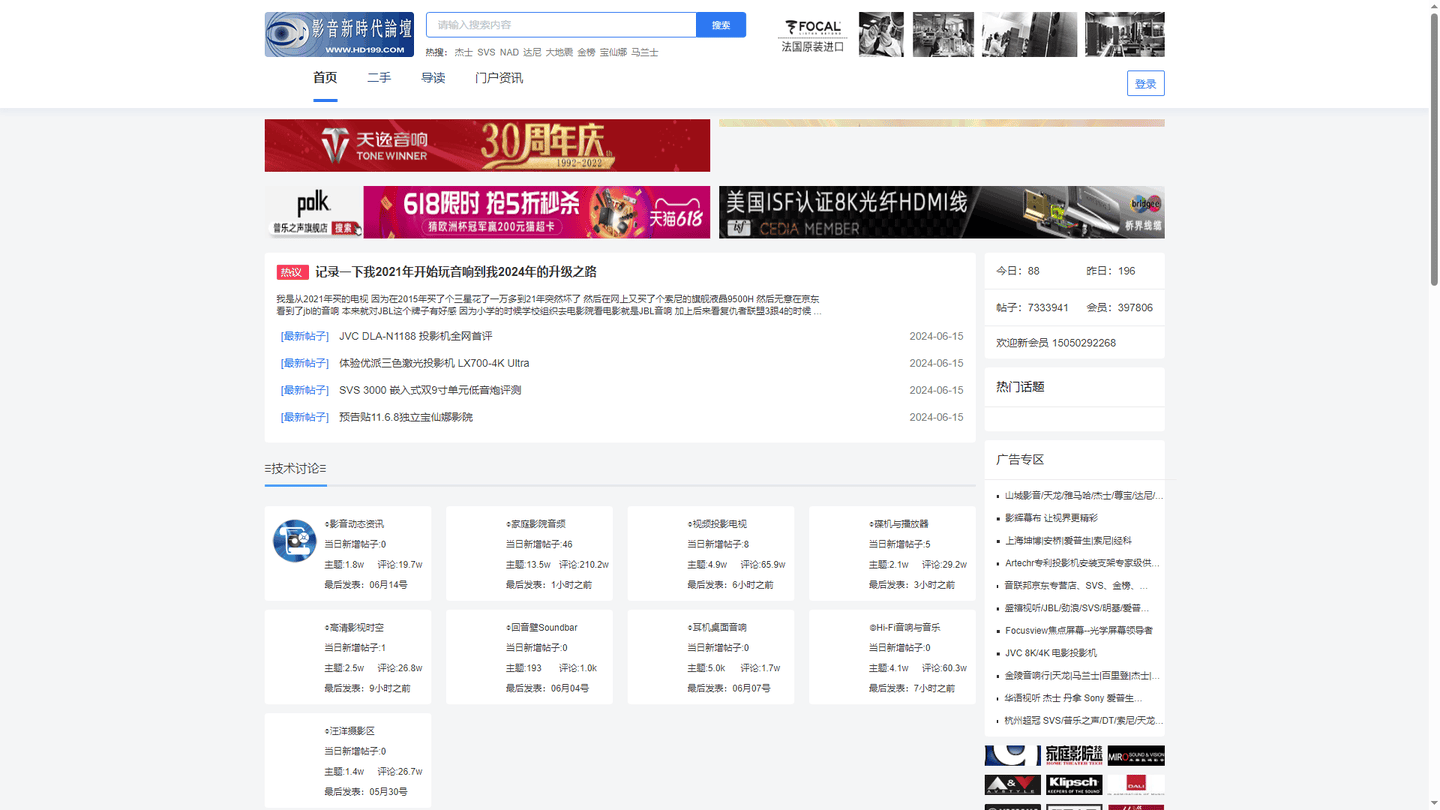The height and width of the screenshot is (810, 1440).
Task: Open the 回音壁Soundbar forum
Action: [542, 628]
